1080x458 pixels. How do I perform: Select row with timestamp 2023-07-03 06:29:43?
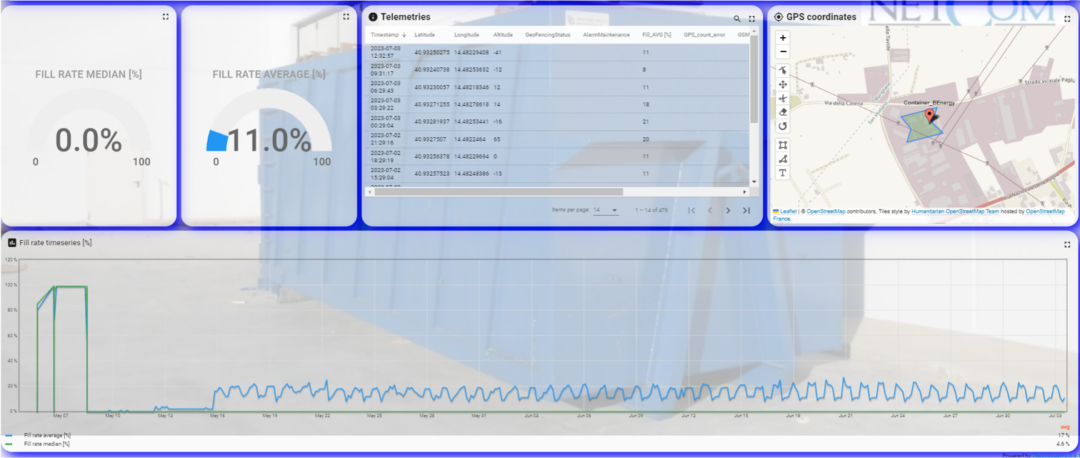[x=557, y=87]
